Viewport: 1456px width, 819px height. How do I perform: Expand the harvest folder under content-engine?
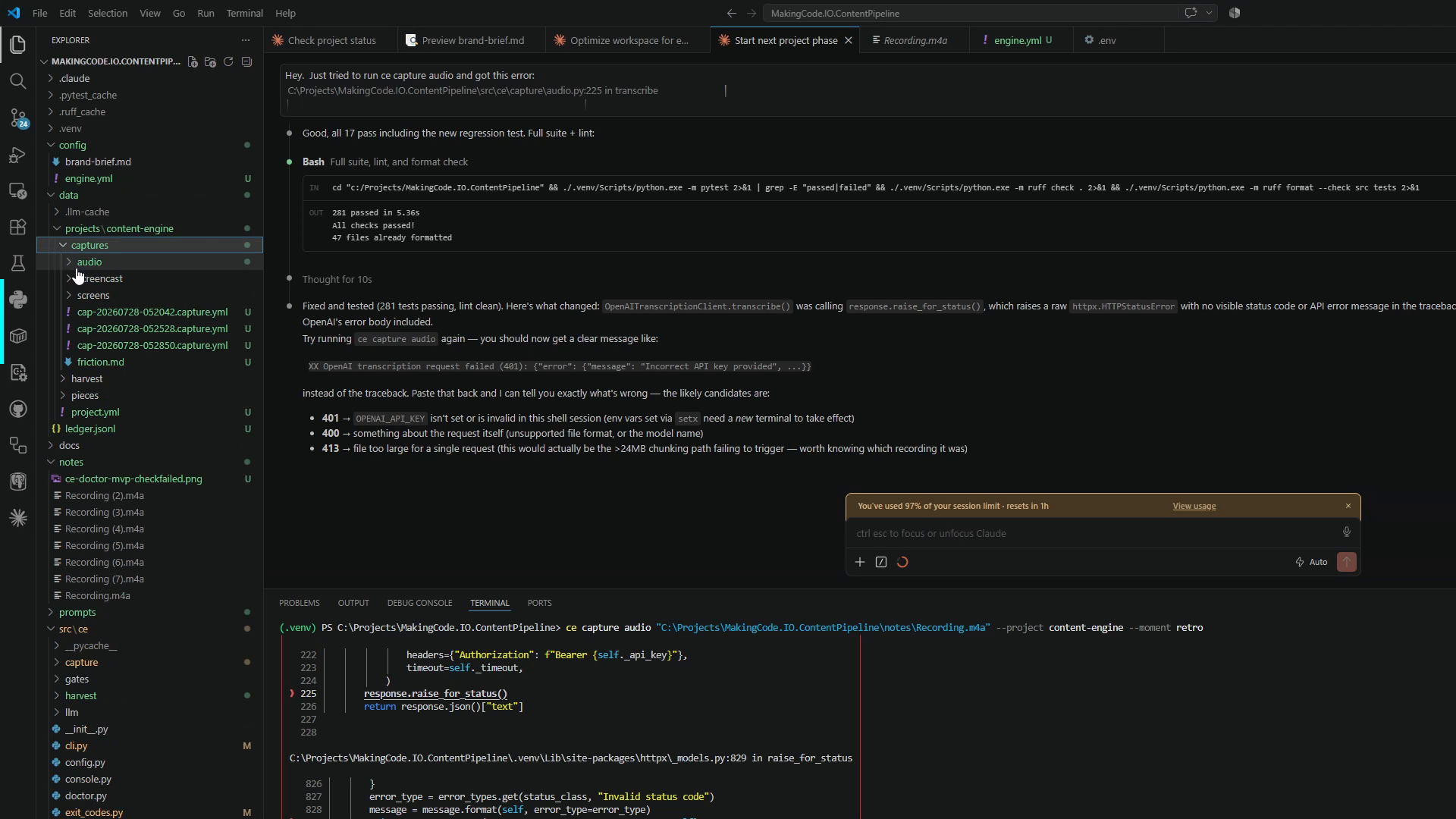click(x=86, y=378)
